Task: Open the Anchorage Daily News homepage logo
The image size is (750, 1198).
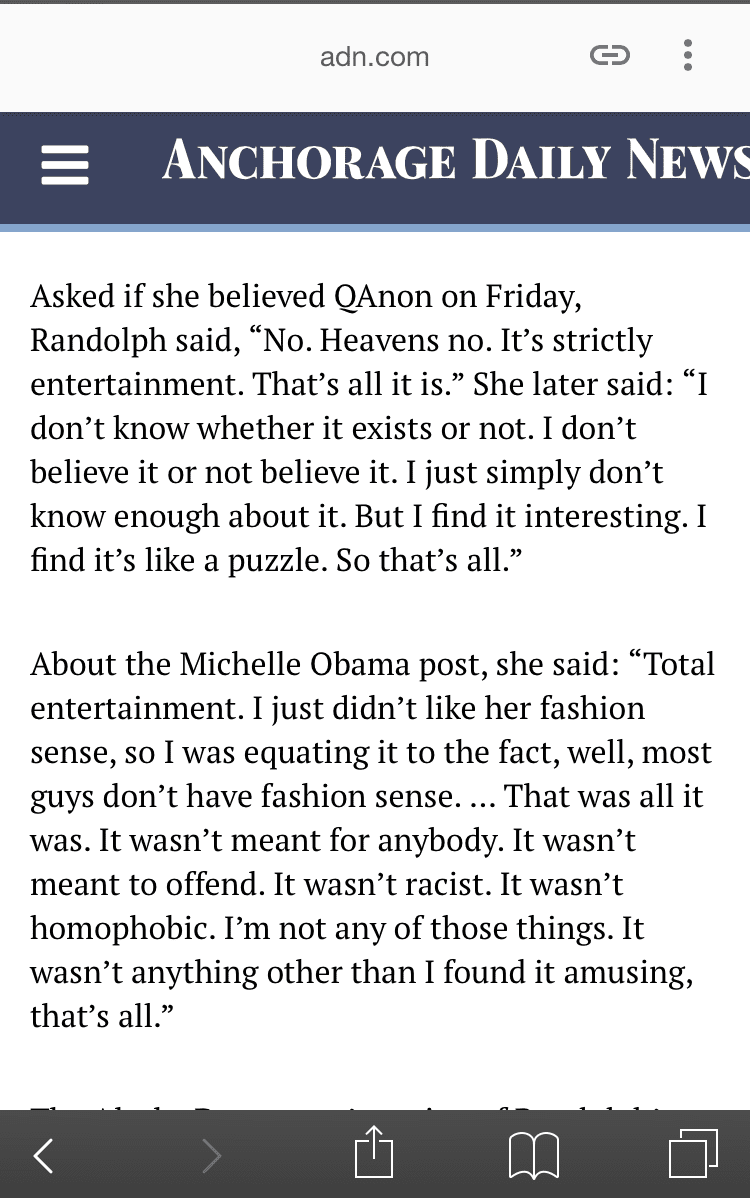Action: (456, 160)
